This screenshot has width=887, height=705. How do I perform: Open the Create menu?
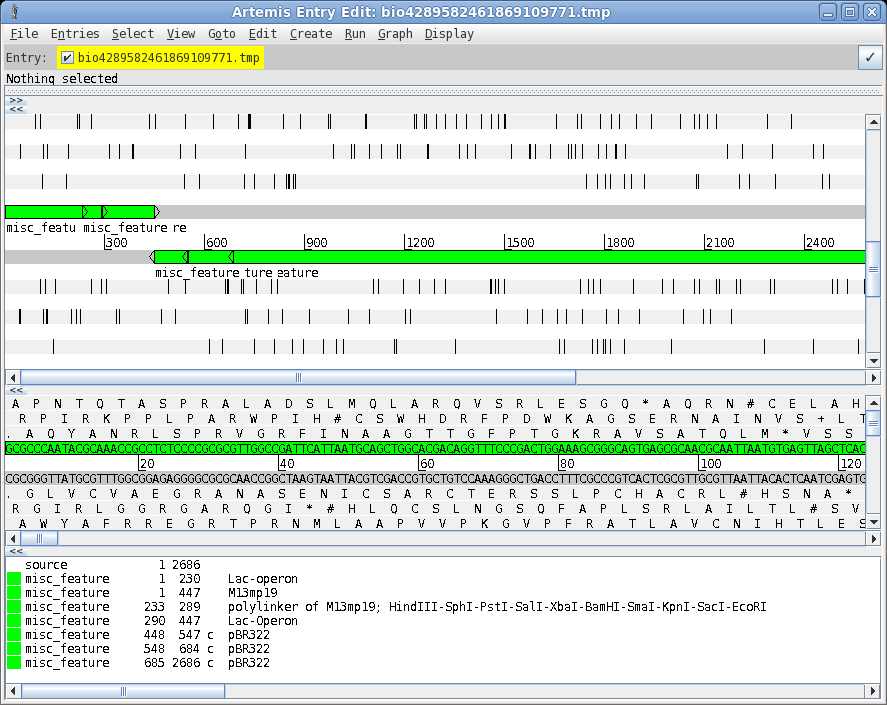point(310,34)
